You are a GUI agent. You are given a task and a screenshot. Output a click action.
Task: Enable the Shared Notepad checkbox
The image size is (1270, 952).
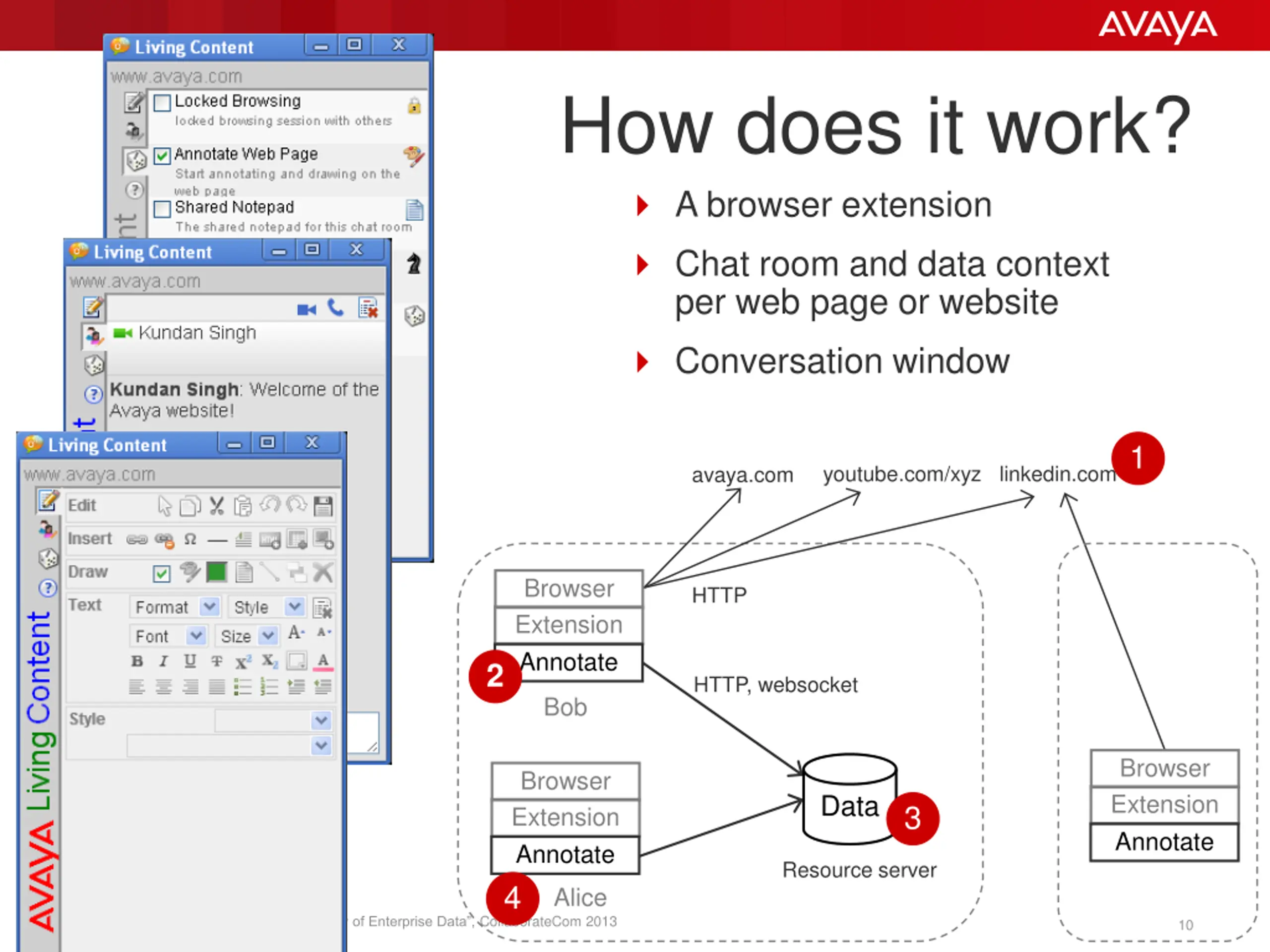click(163, 208)
